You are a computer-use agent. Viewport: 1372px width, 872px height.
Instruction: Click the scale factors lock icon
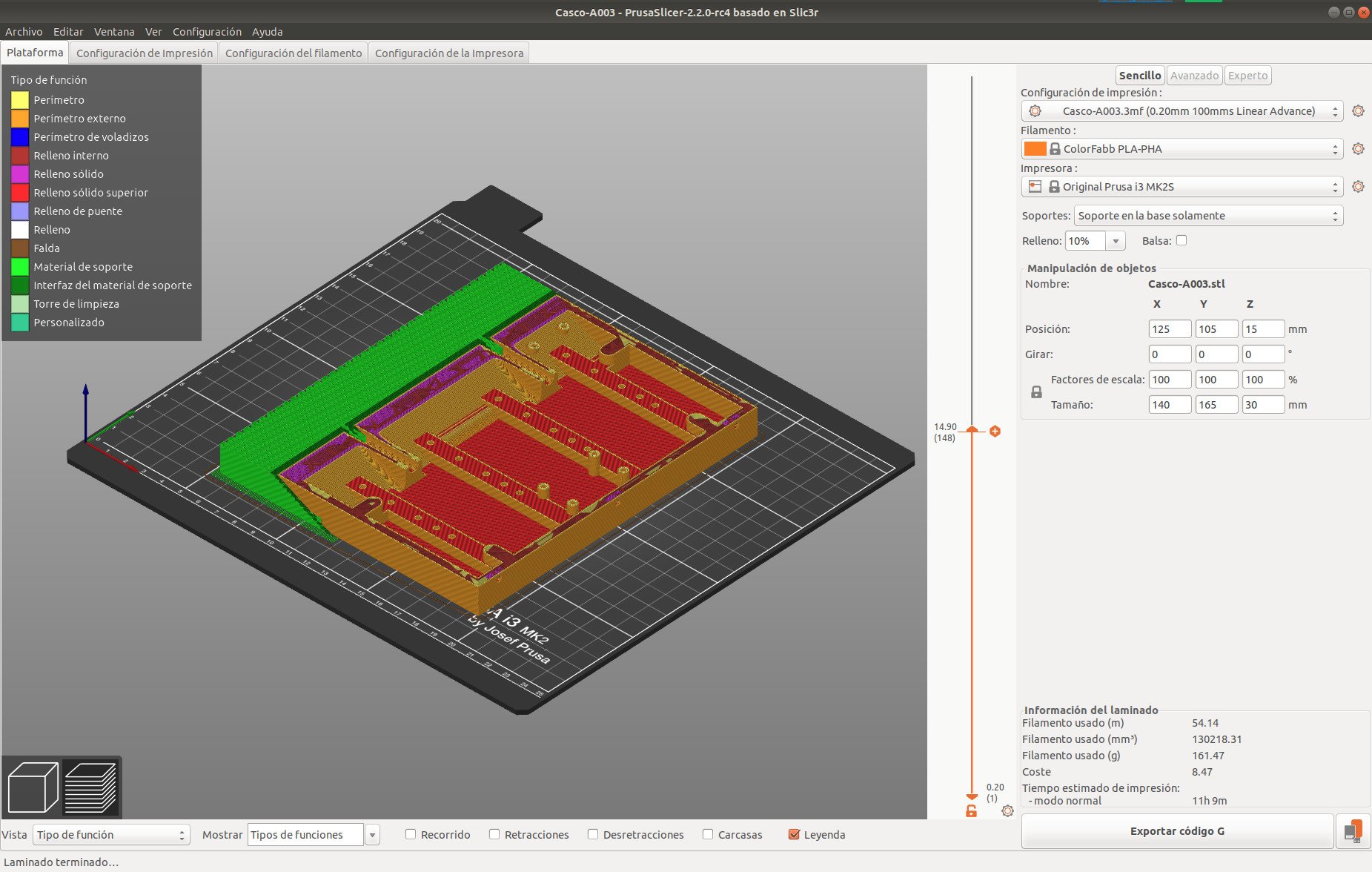1036,392
